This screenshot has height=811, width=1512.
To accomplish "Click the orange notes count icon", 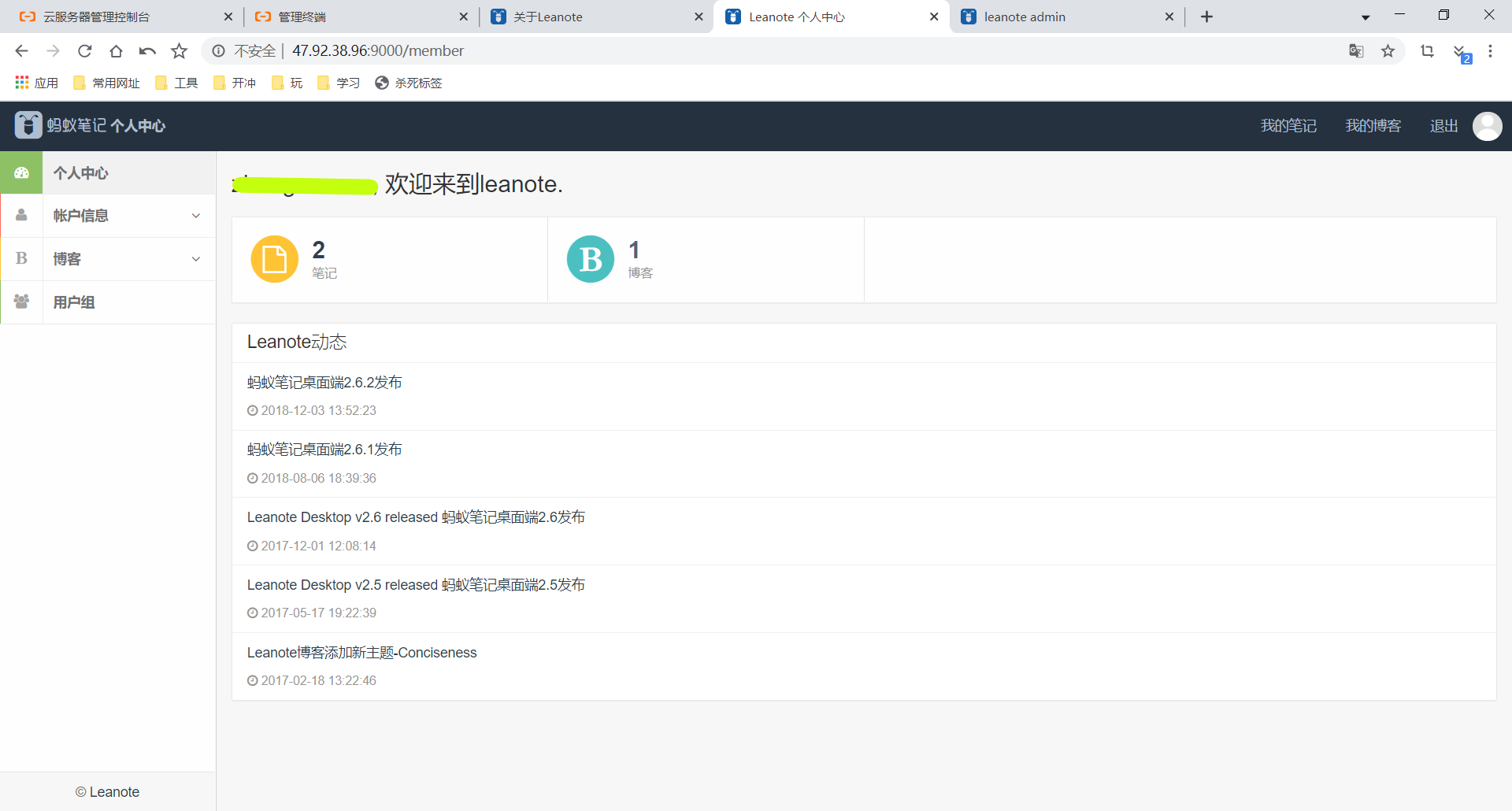I will tap(274, 259).
